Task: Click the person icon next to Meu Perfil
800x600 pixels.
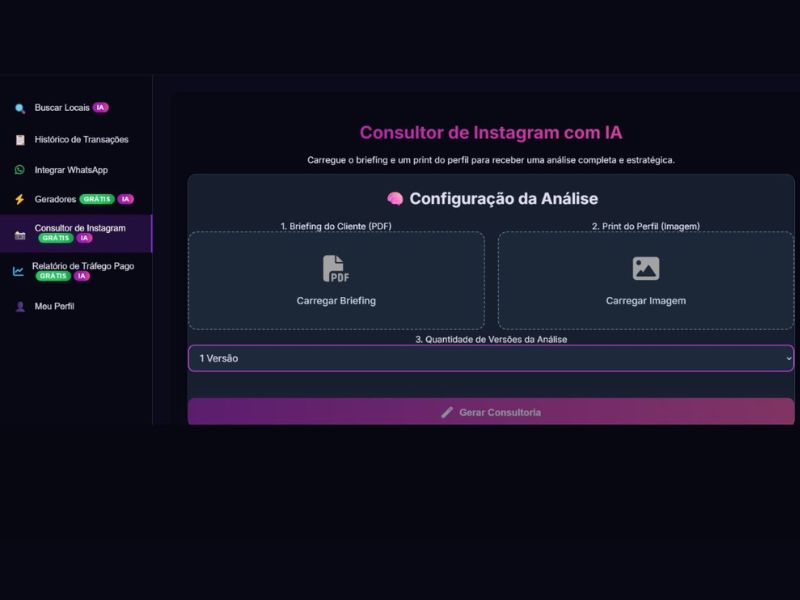Action: [x=19, y=306]
